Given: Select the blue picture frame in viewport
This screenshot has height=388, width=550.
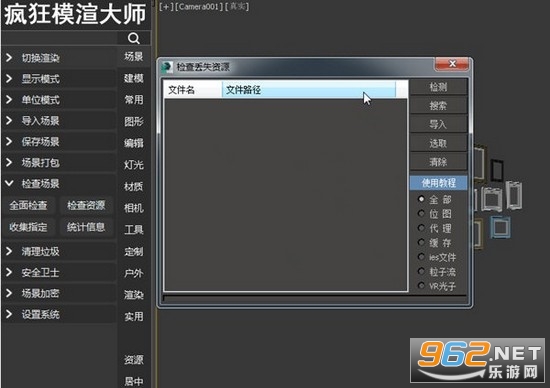Looking at the screenshot, I should (x=500, y=227).
